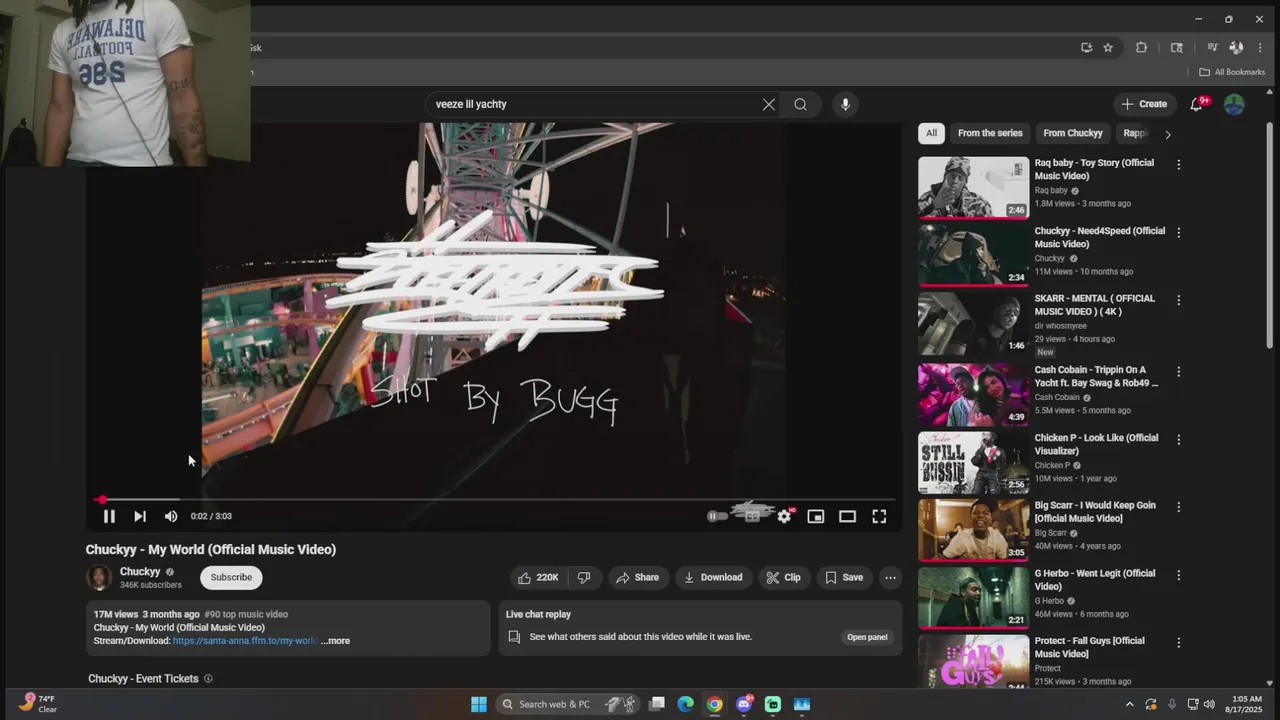Open the player settings gear
This screenshot has width=1280, height=720.
784,516
